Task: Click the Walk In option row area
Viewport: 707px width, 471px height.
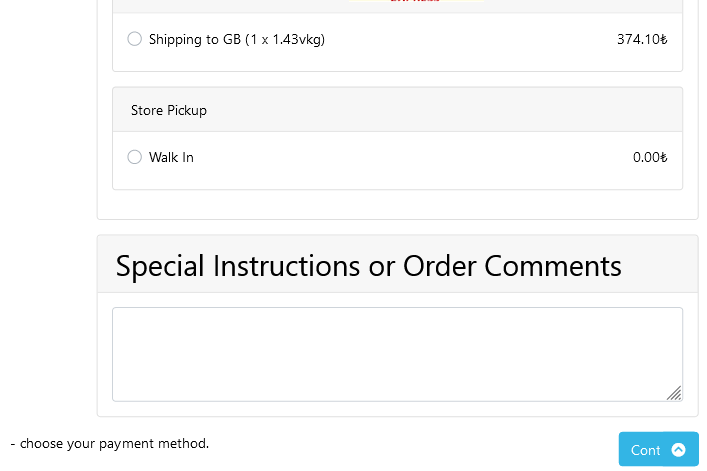Action: (x=397, y=160)
